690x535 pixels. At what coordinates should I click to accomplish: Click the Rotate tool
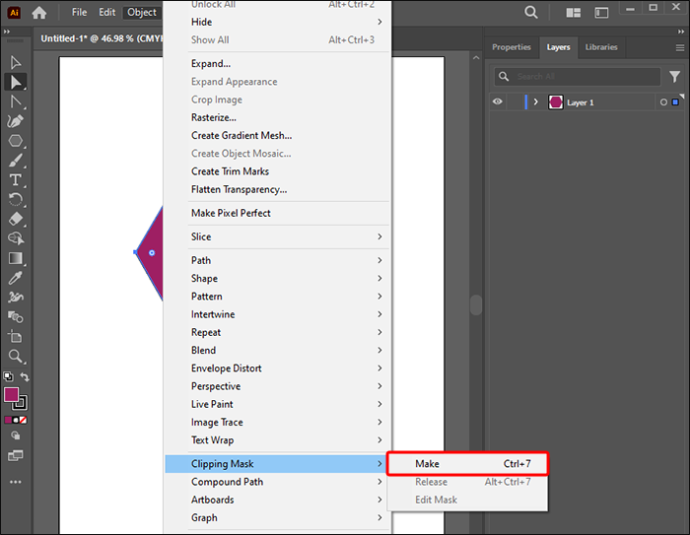tap(15, 199)
